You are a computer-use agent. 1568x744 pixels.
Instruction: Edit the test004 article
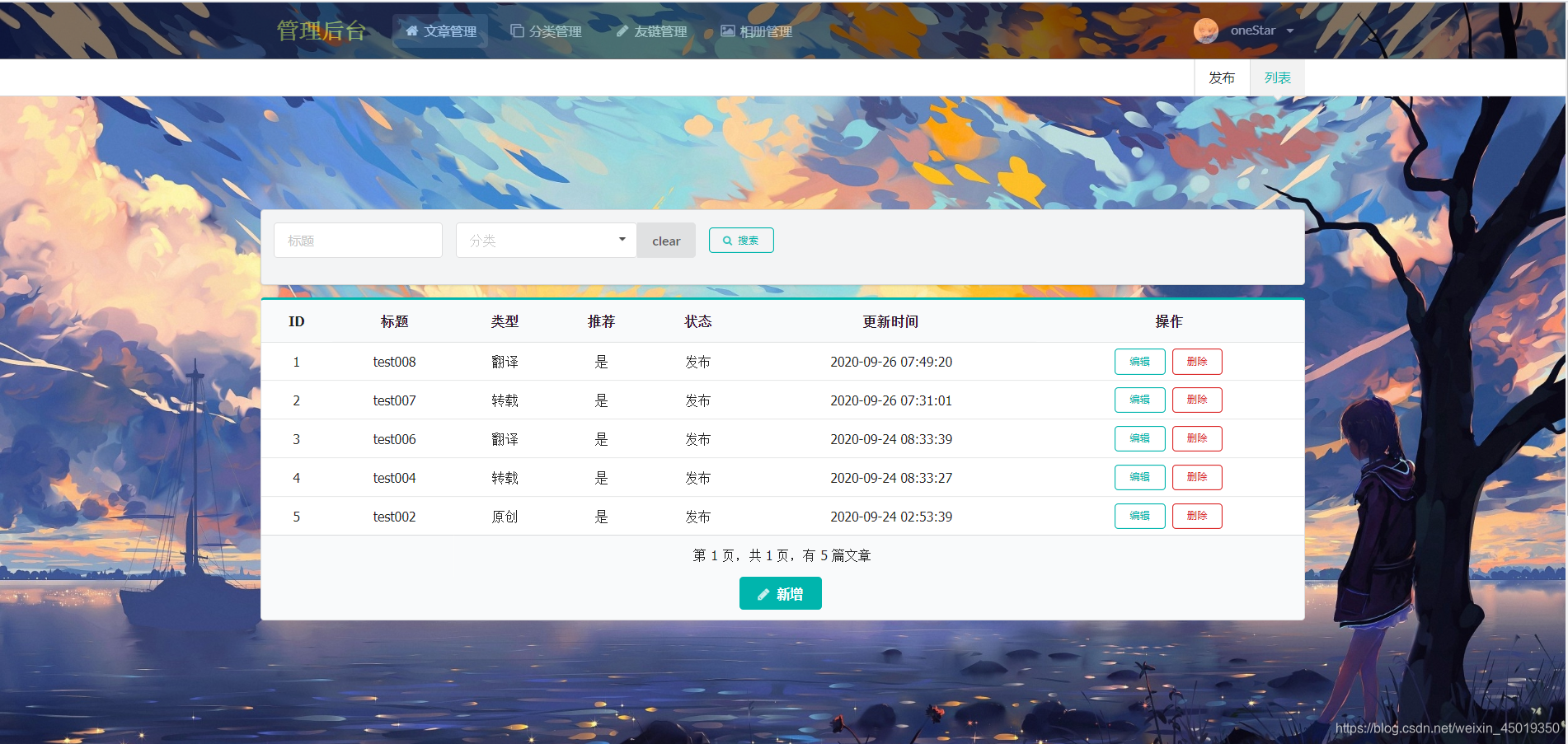(1139, 477)
